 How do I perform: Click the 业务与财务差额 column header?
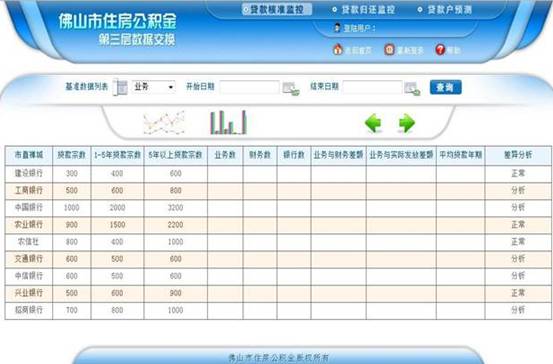click(339, 155)
